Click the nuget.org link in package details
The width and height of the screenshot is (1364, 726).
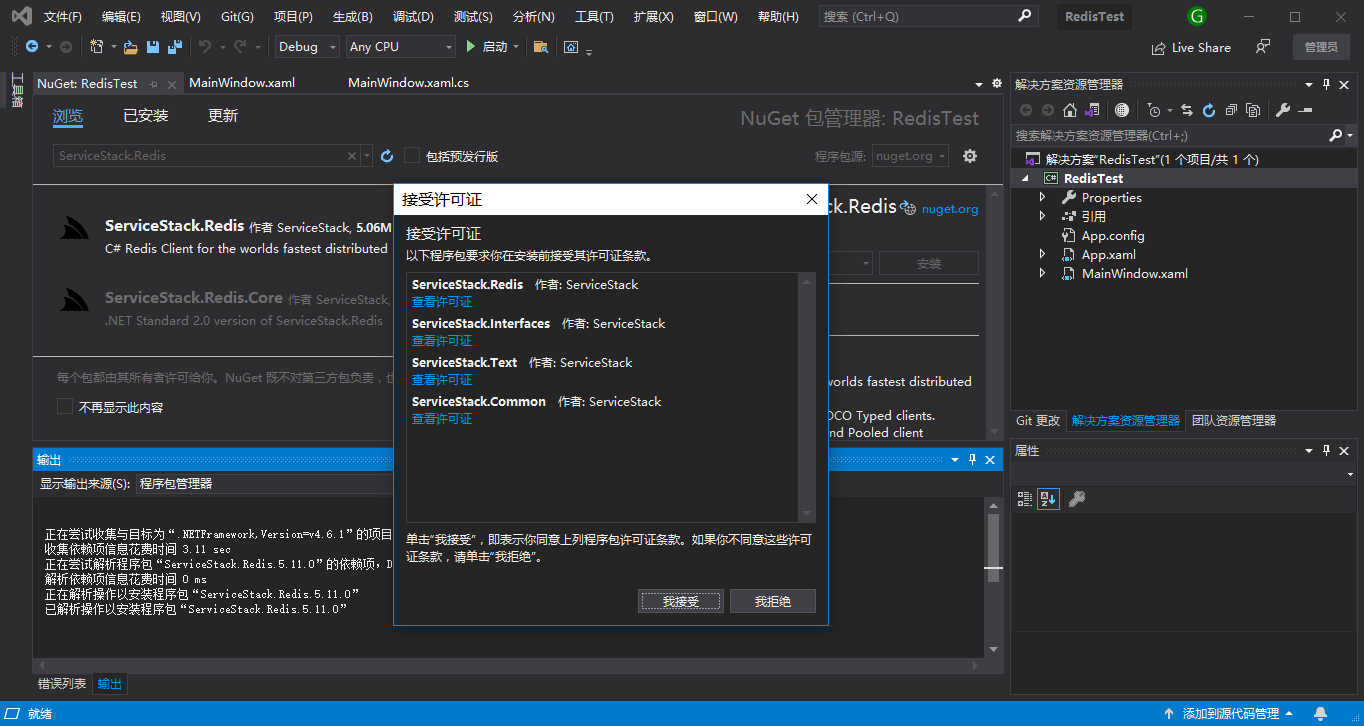tap(949, 209)
